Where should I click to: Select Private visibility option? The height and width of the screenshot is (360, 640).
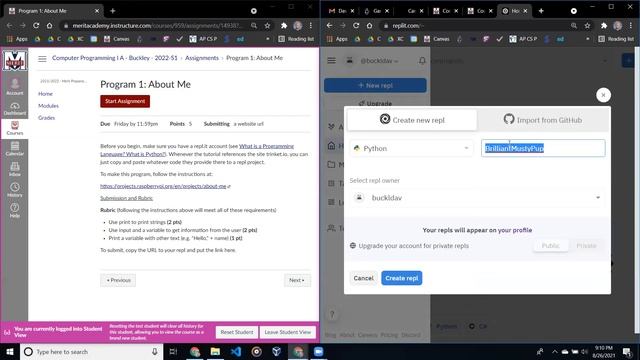(x=586, y=246)
